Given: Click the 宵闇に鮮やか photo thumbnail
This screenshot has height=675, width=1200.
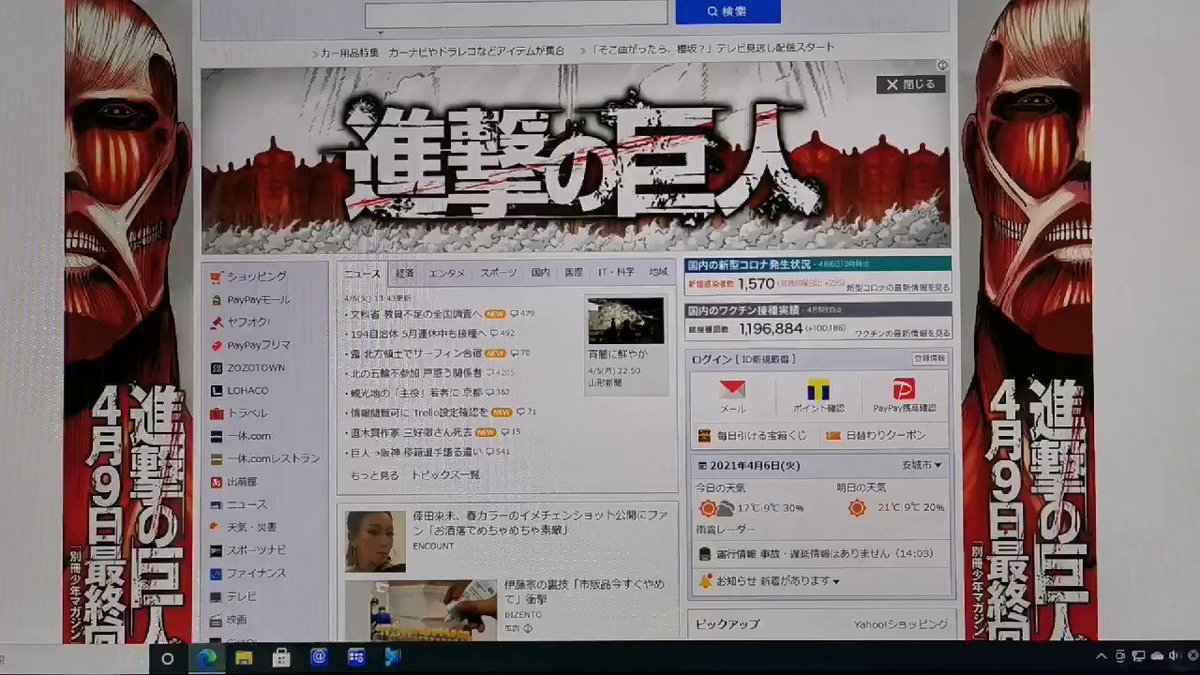Looking at the screenshot, I should click(x=625, y=321).
